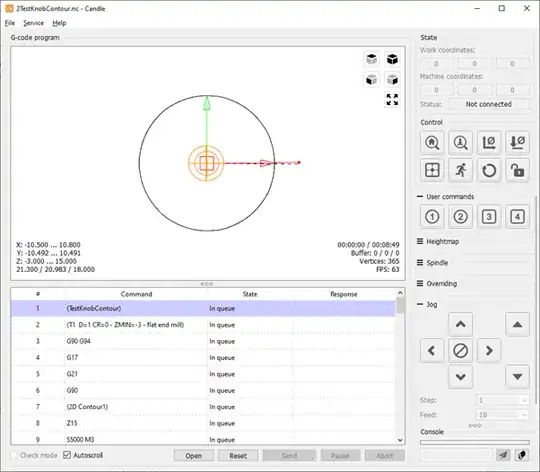Open the Send button dropdown arrow
The height and width of the screenshot is (472, 540).
point(313,457)
